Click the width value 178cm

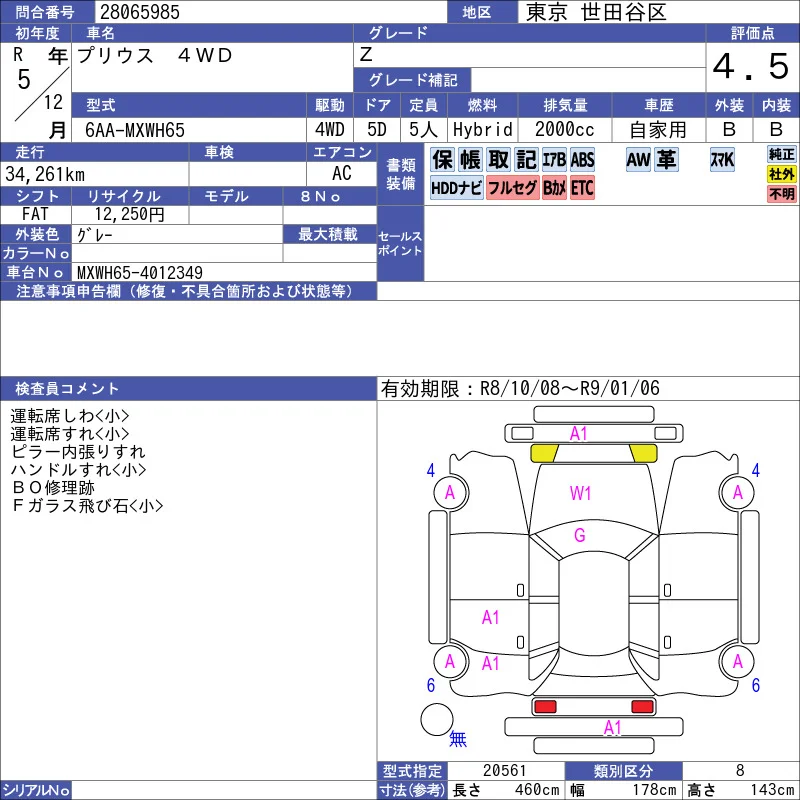point(655,790)
